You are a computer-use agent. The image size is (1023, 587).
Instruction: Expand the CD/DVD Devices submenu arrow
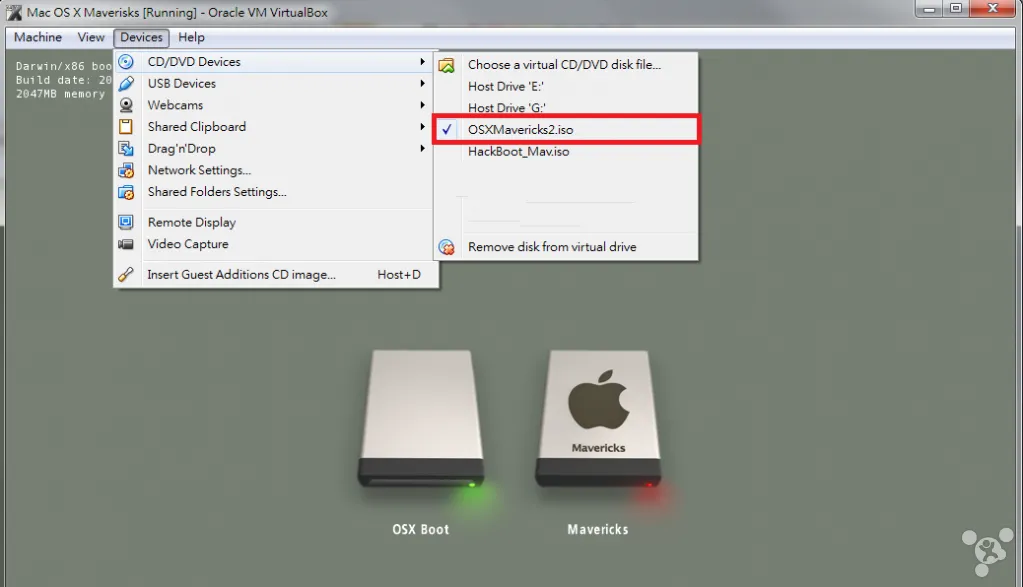(423, 62)
